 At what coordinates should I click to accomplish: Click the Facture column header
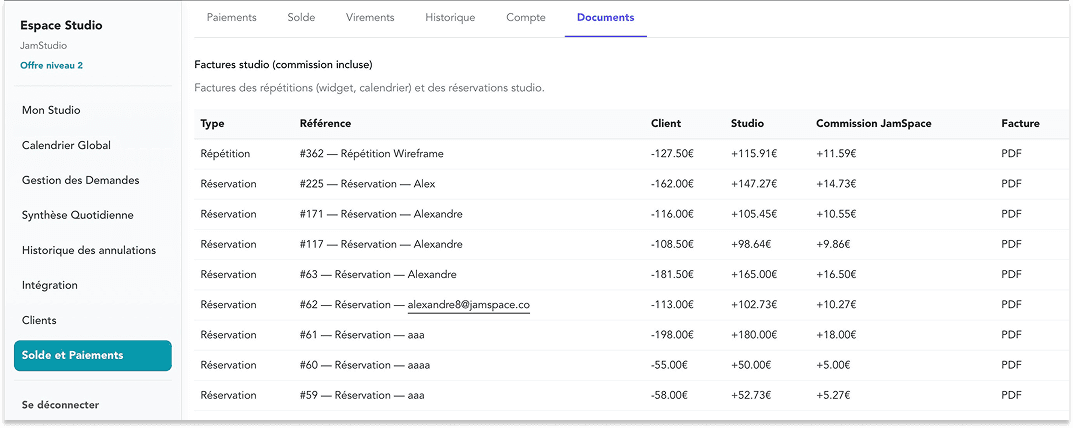1020,124
